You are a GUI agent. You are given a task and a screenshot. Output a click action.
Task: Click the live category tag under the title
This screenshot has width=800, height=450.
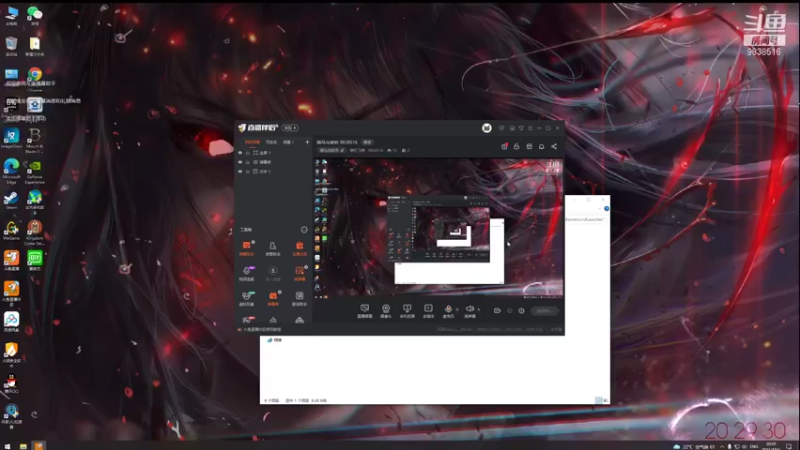[332, 150]
